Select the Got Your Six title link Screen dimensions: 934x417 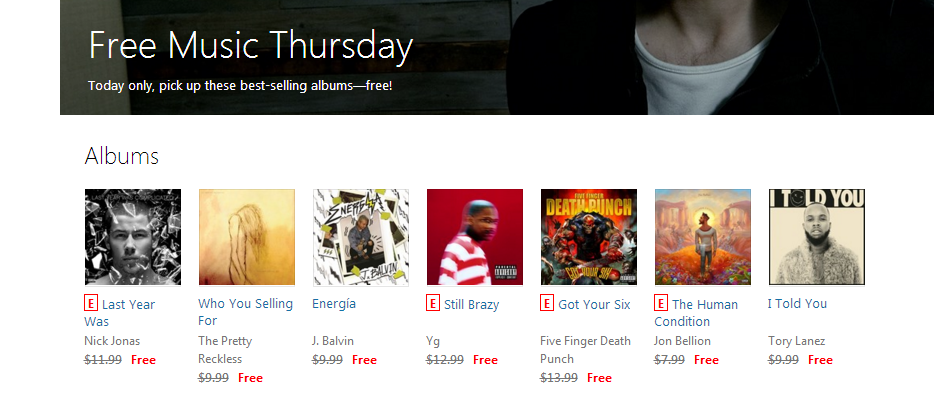[594, 304]
